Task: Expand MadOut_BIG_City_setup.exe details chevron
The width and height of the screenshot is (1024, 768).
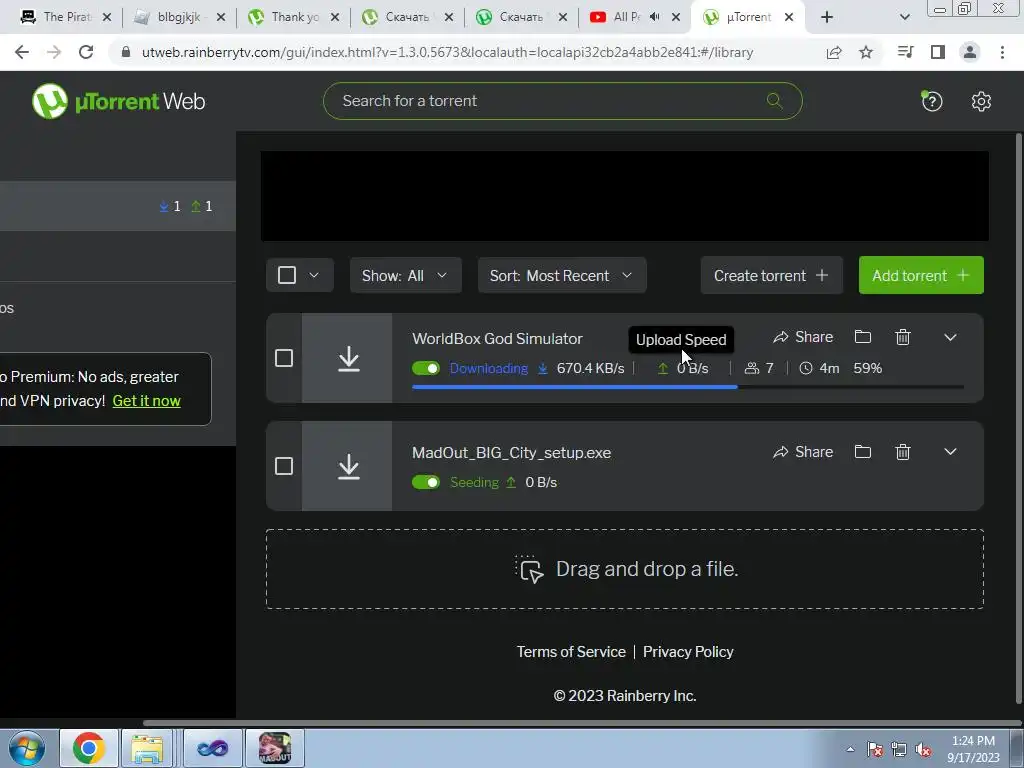Action: pyautogui.click(x=950, y=452)
